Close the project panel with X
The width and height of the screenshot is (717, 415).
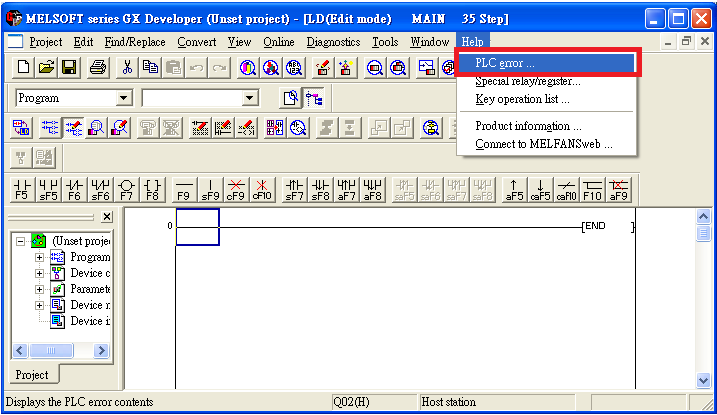click(107, 217)
